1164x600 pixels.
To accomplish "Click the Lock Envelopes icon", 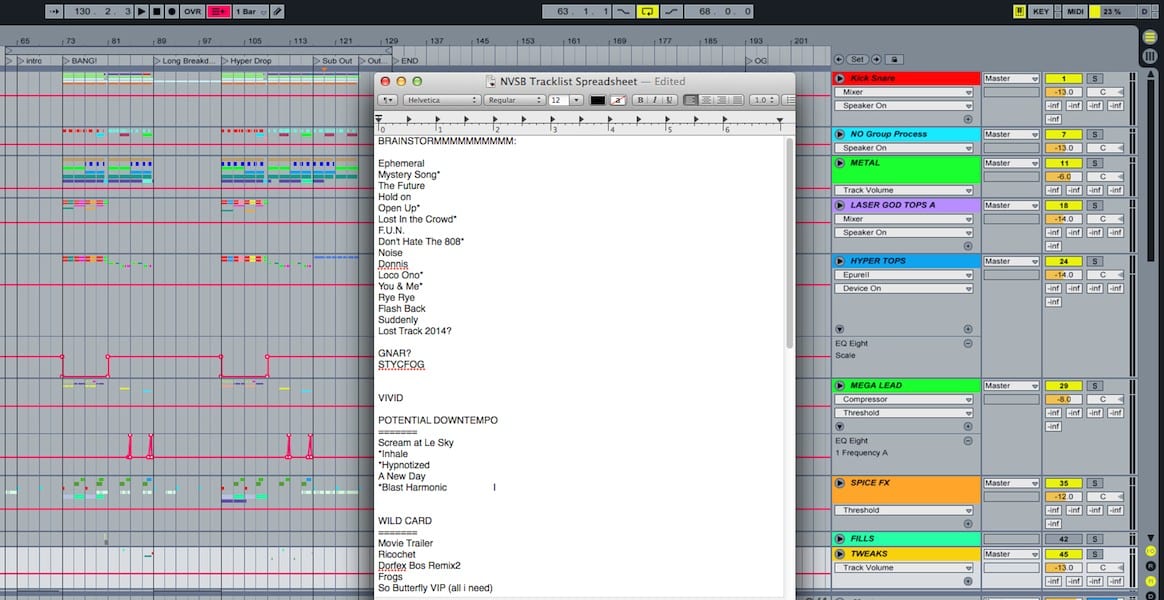I will pyautogui.click(x=895, y=59).
